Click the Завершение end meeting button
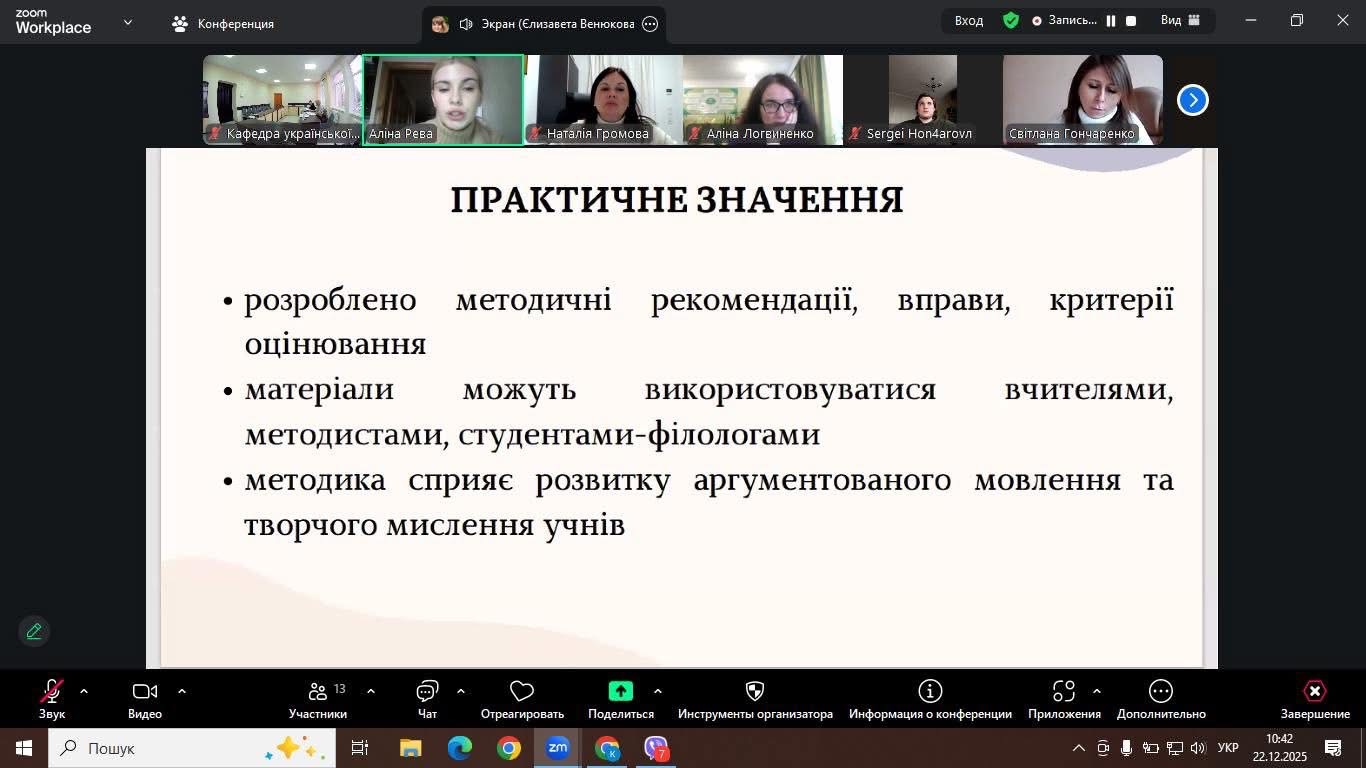Image resolution: width=1366 pixels, height=768 pixels. tap(1315, 698)
